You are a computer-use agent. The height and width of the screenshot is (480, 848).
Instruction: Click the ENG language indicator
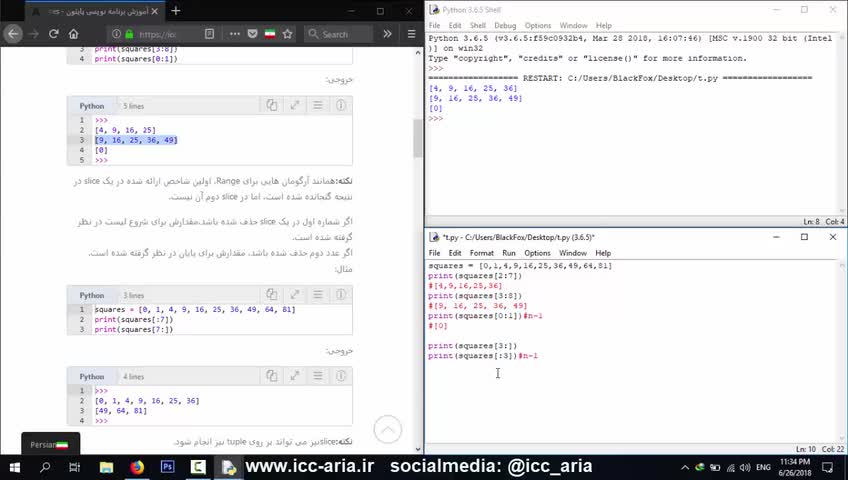click(x=764, y=468)
